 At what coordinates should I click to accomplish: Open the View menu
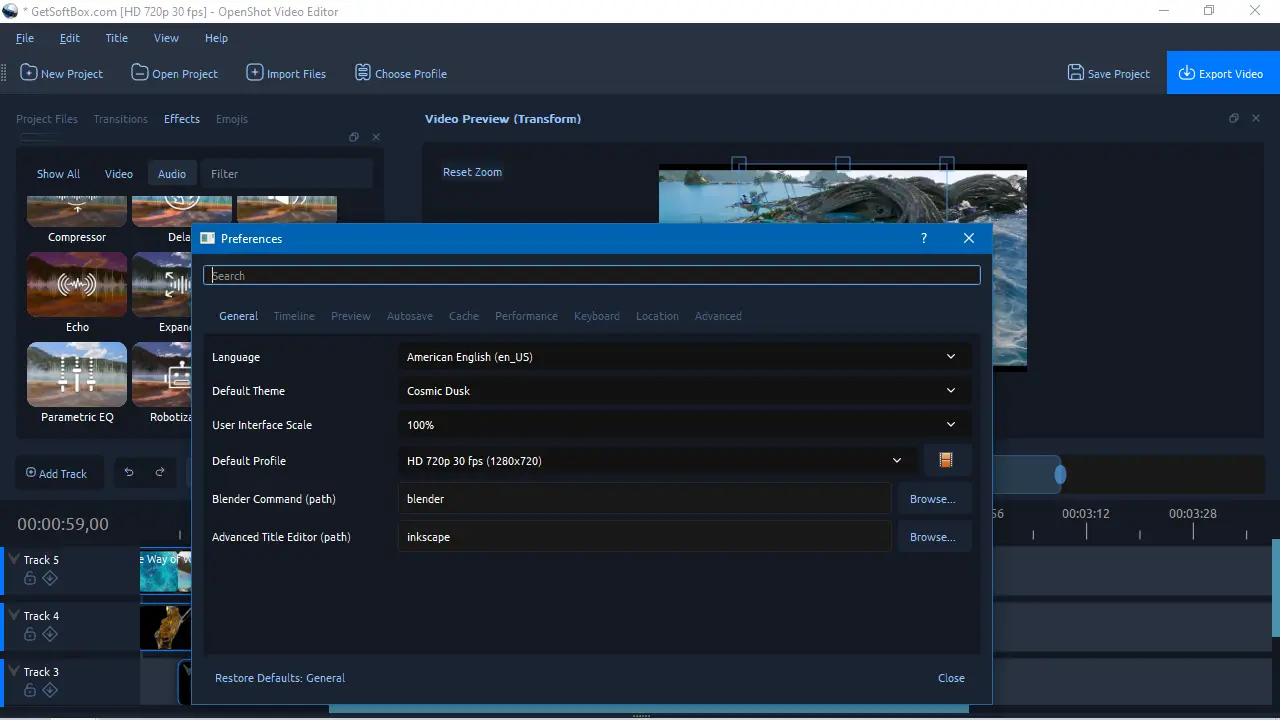[166, 38]
